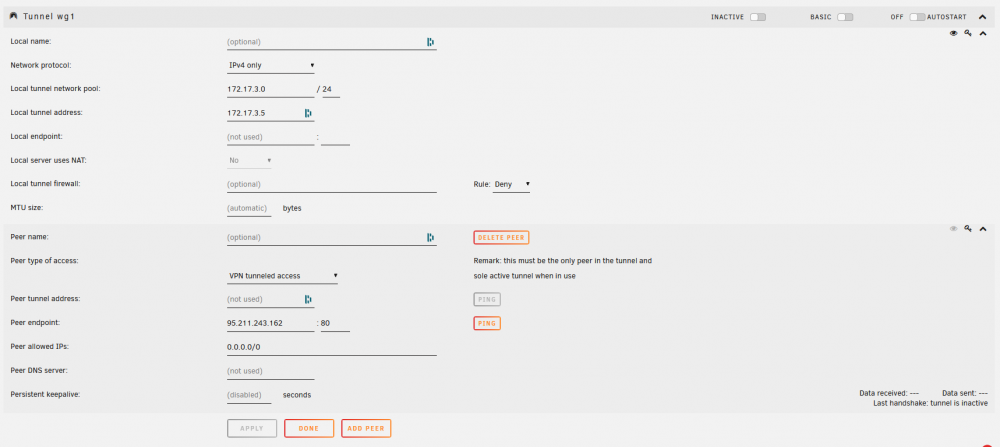The width and height of the screenshot is (1000, 447).
Task: Collapse the Tunnel wg1 header chevron
Action: [983, 17]
